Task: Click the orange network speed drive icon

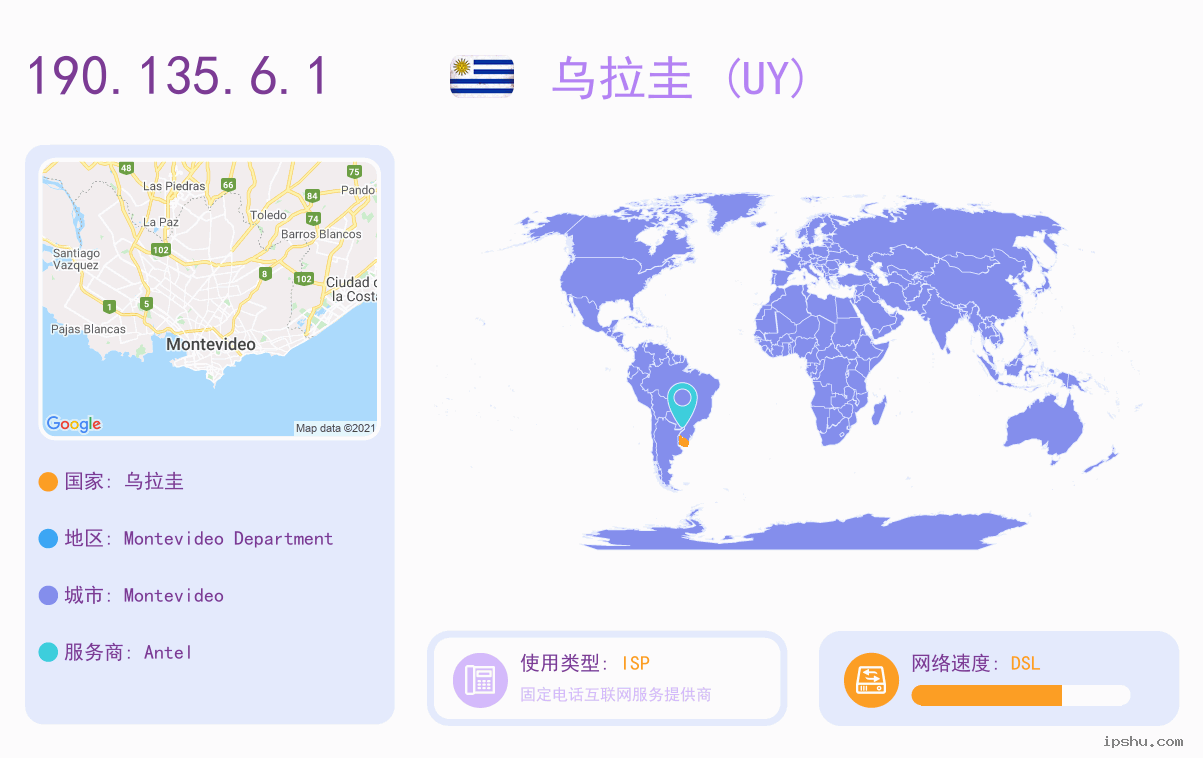Action: (871, 680)
